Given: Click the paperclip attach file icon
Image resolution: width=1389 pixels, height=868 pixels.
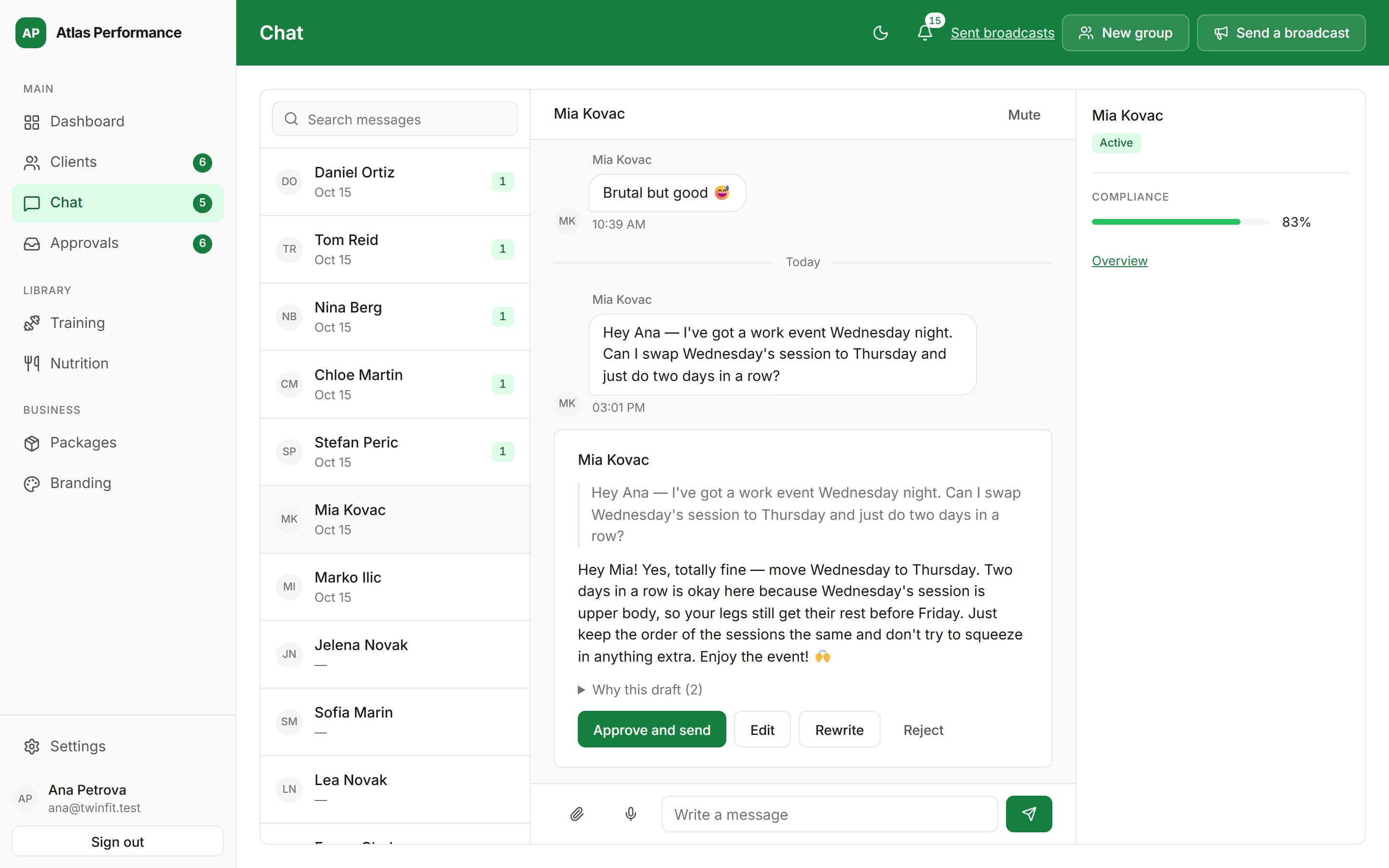Looking at the screenshot, I should [x=577, y=814].
